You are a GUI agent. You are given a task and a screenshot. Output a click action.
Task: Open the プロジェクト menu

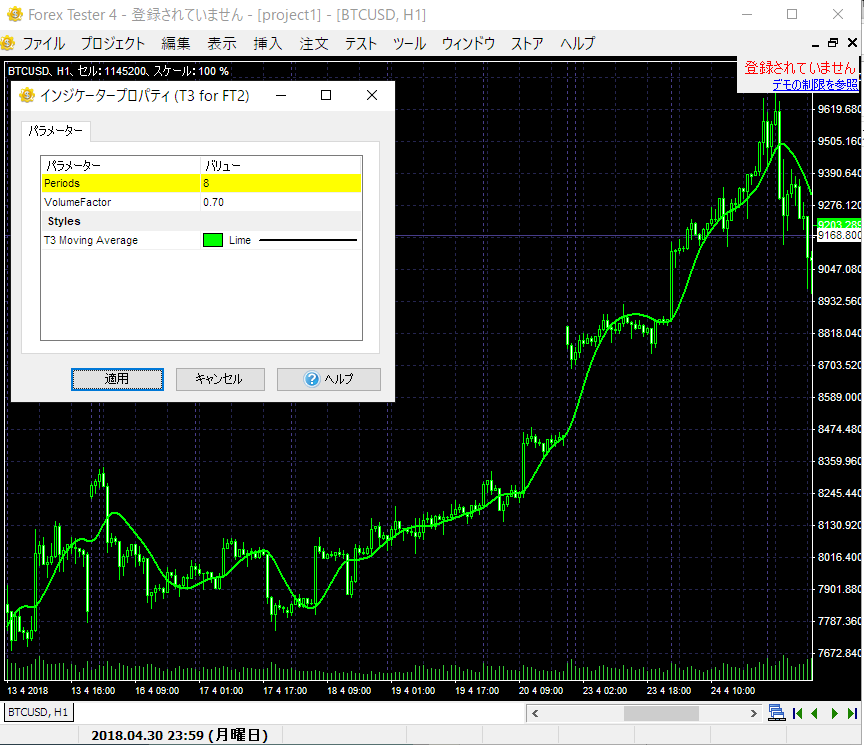pos(113,44)
